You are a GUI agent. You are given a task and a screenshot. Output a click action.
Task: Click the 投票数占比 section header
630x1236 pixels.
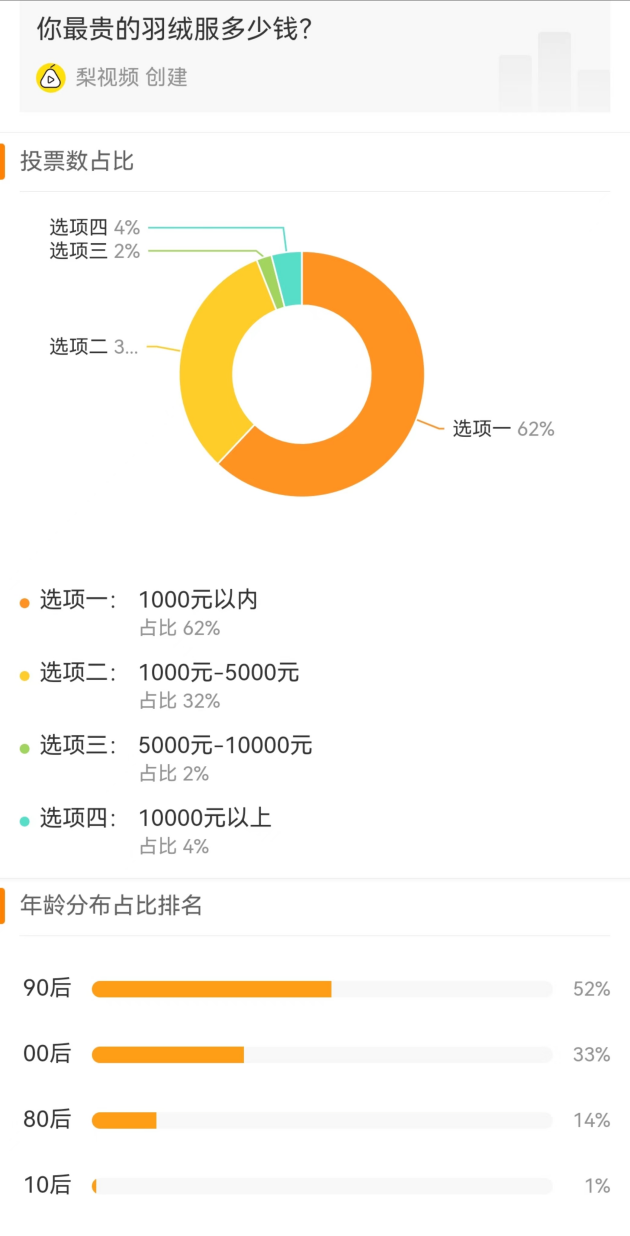click(x=77, y=162)
